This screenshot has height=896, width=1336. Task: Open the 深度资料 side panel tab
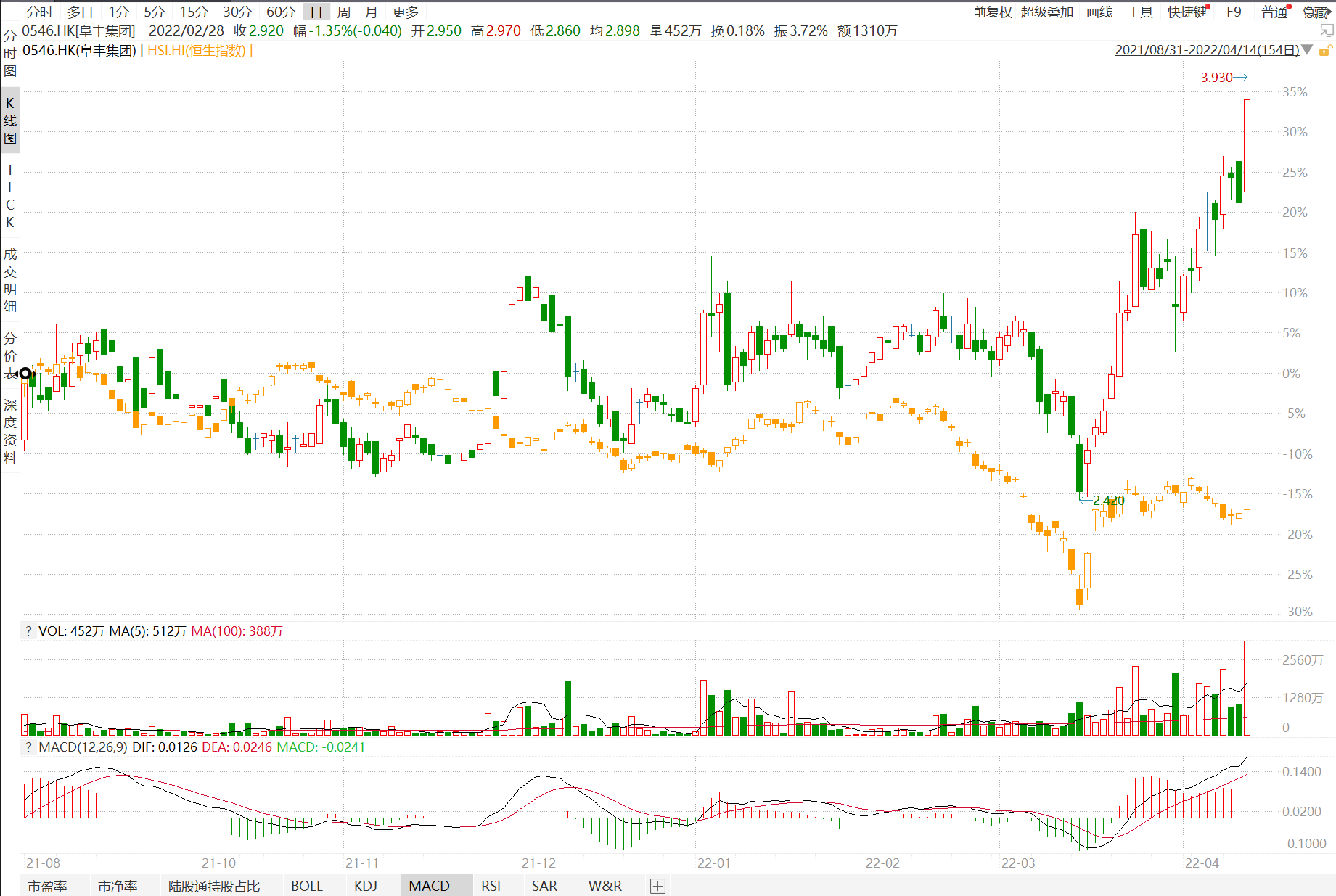point(10,431)
